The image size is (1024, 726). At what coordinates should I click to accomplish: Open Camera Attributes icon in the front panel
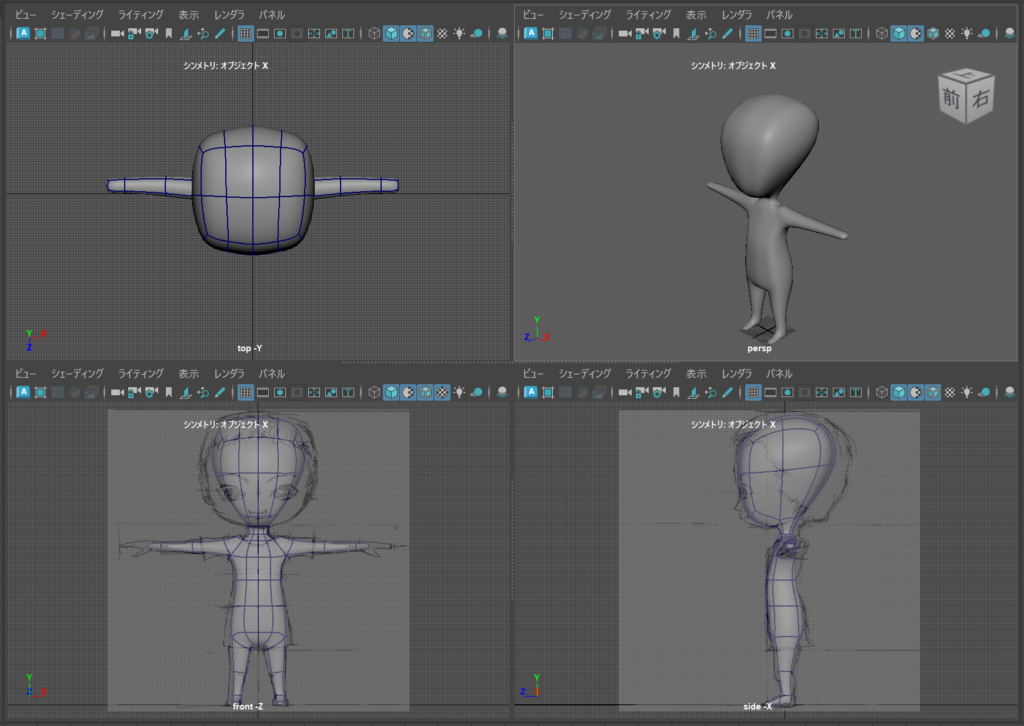pyautogui.click(x=150, y=392)
